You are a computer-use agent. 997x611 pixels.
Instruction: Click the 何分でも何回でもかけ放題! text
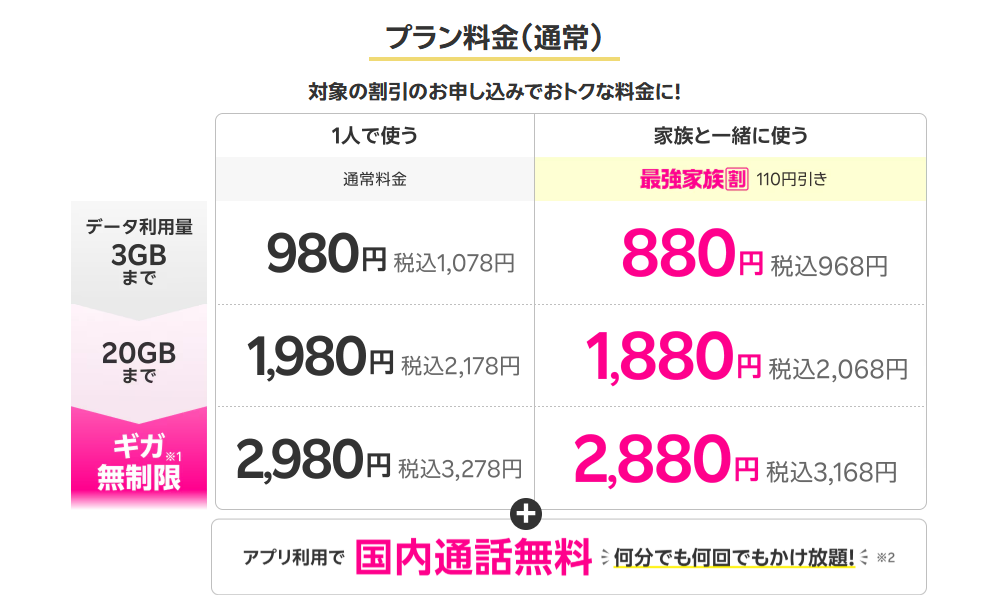[x=733, y=557]
